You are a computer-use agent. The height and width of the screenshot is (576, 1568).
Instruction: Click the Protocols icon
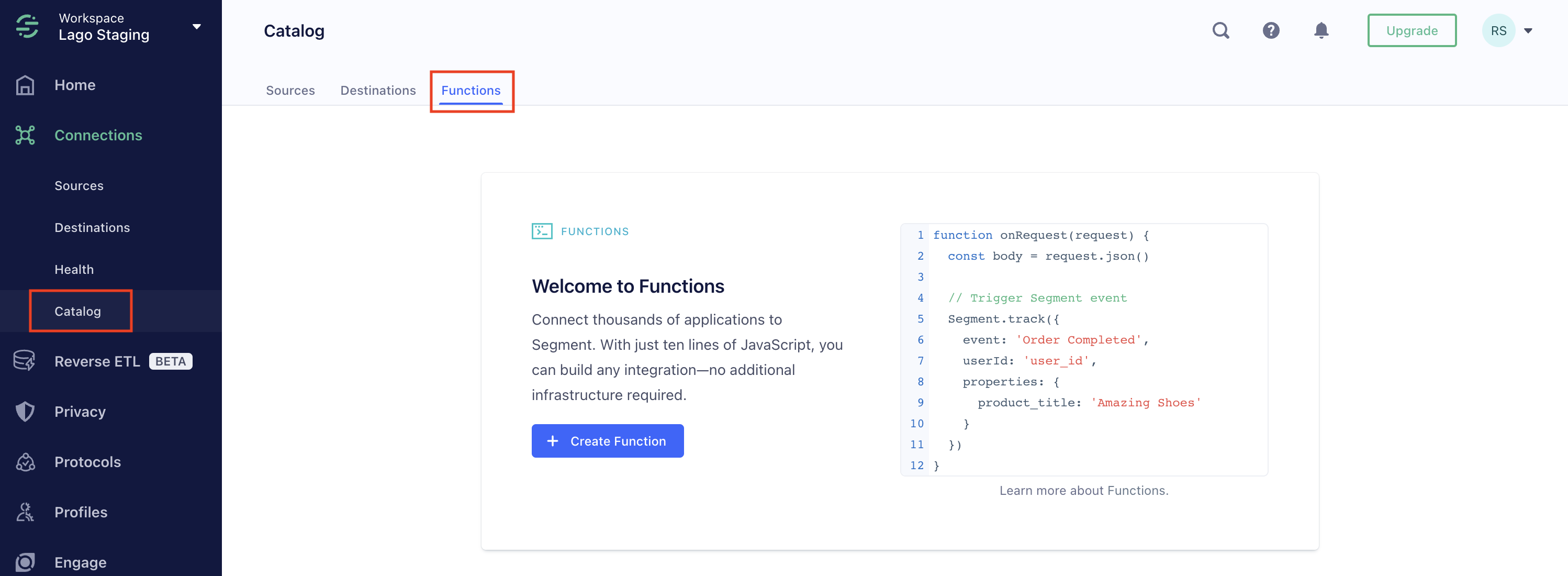pos(25,462)
